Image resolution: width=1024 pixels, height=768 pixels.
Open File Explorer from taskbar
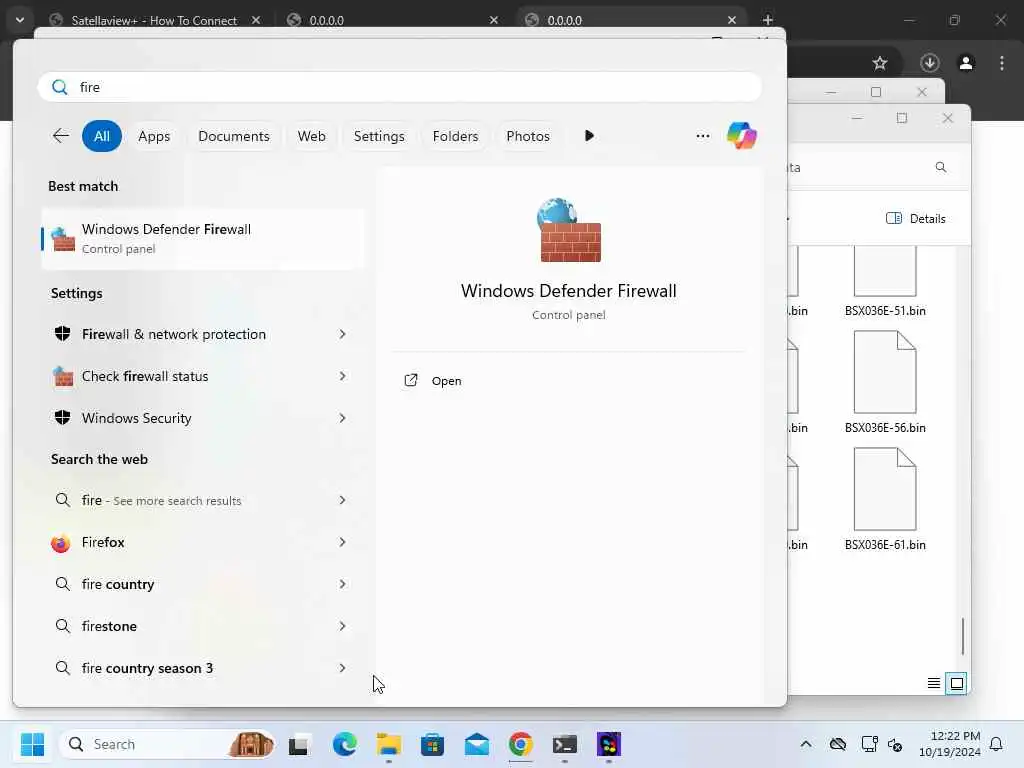pyautogui.click(x=389, y=744)
